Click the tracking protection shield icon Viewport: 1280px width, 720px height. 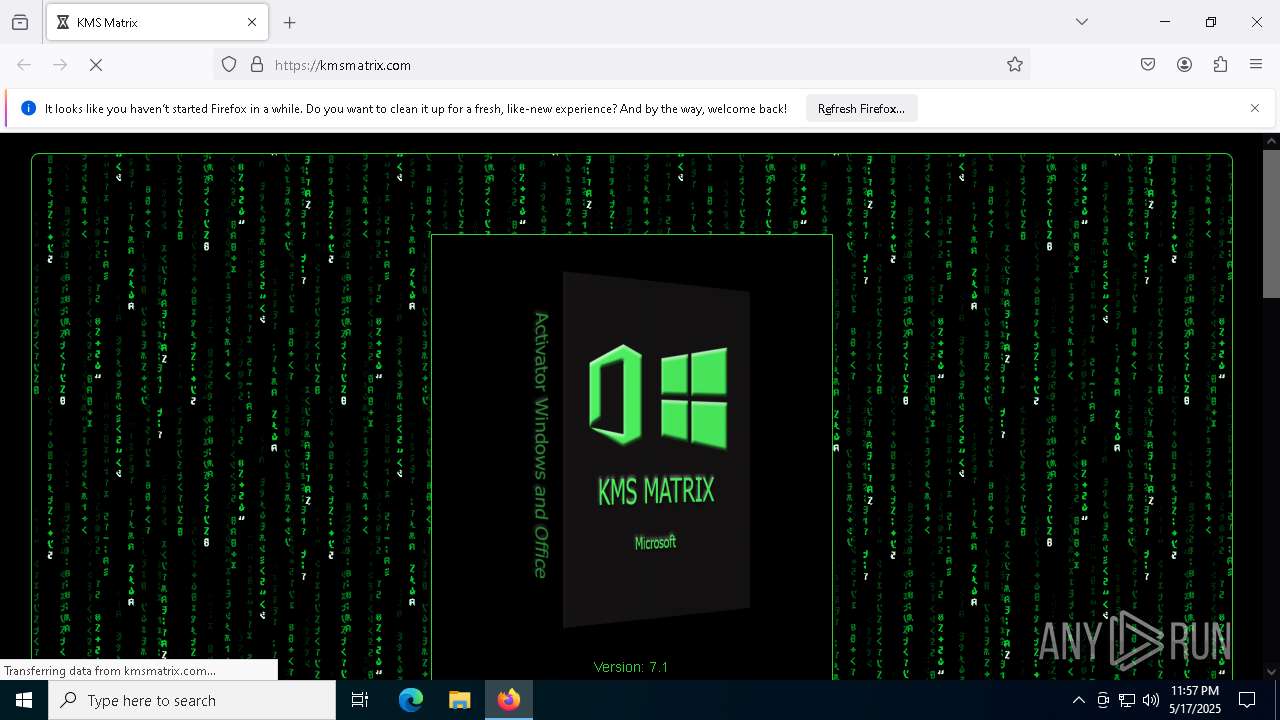[x=229, y=65]
